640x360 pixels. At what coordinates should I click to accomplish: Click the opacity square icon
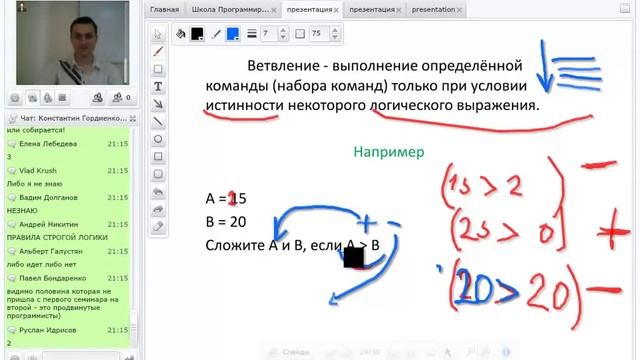tap(300, 34)
